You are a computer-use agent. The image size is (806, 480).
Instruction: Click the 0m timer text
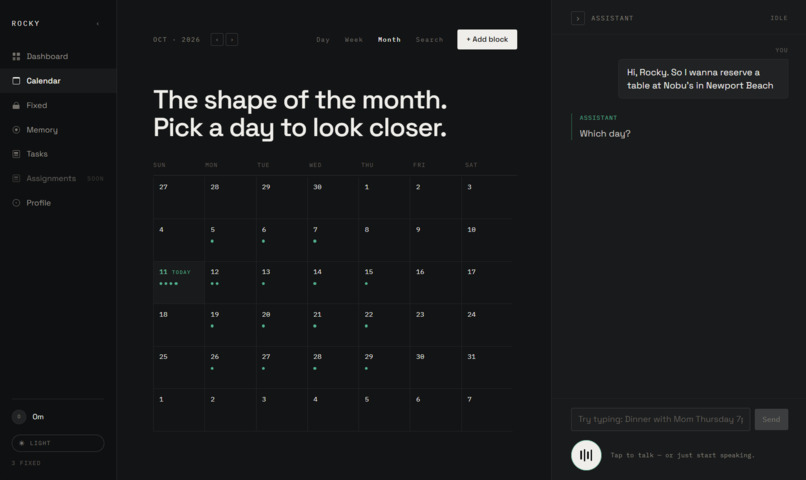(38, 417)
